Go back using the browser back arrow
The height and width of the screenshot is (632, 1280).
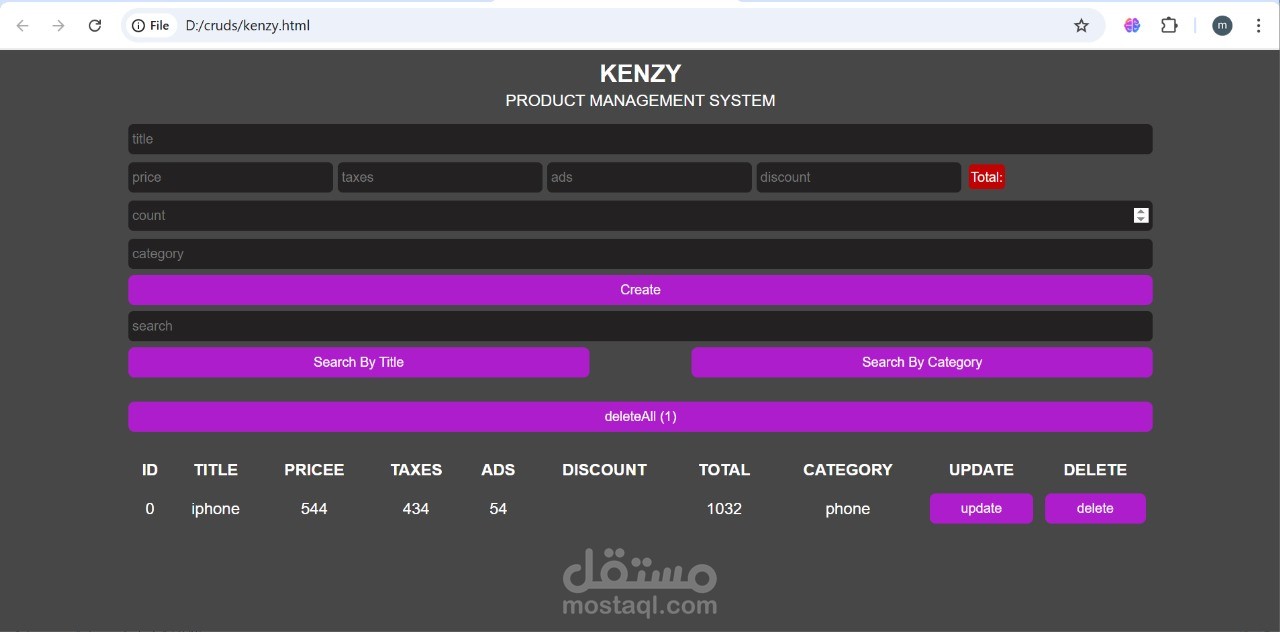tap(22, 26)
